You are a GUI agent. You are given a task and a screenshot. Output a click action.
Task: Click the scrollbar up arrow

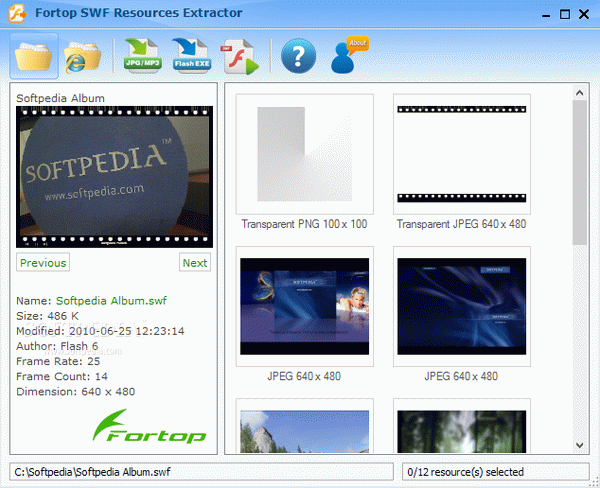pyautogui.click(x=579, y=93)
